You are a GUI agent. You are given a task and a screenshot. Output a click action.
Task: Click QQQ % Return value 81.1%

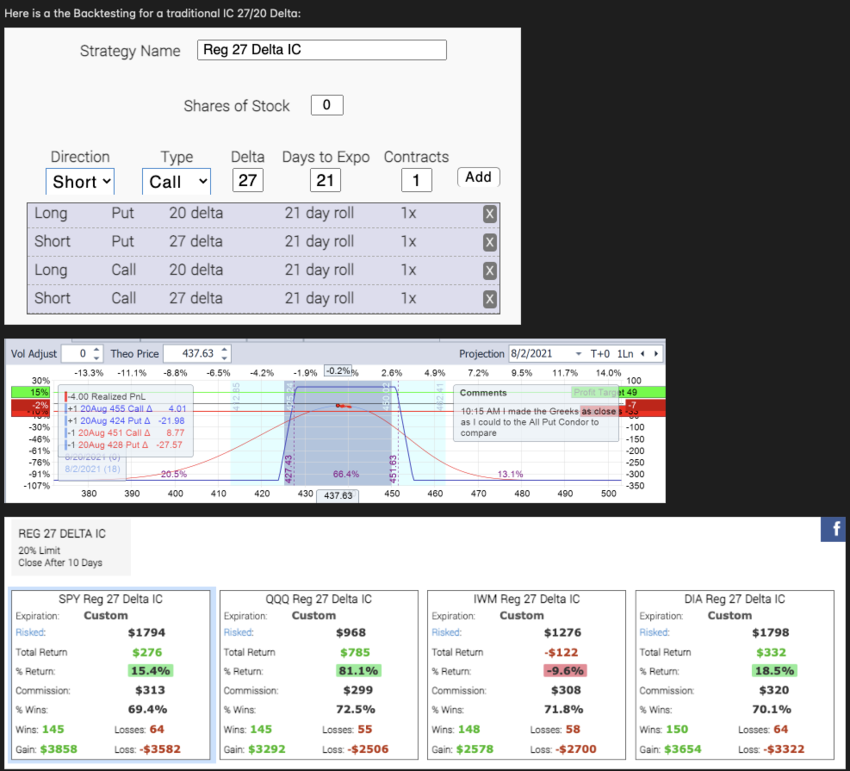tap(358, 671)
